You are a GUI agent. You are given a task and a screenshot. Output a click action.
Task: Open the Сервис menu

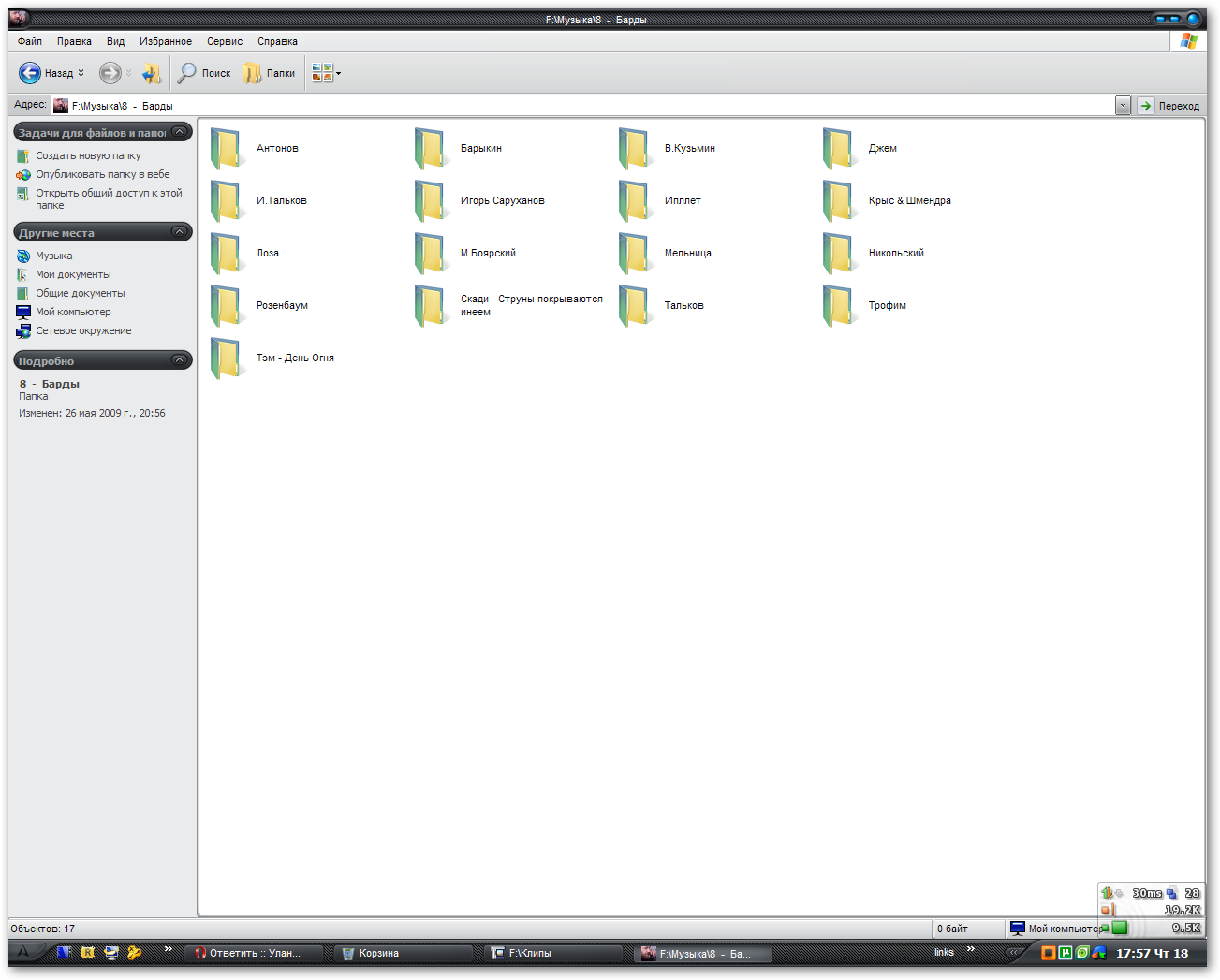pyautogui.click(x=225, y=41)
